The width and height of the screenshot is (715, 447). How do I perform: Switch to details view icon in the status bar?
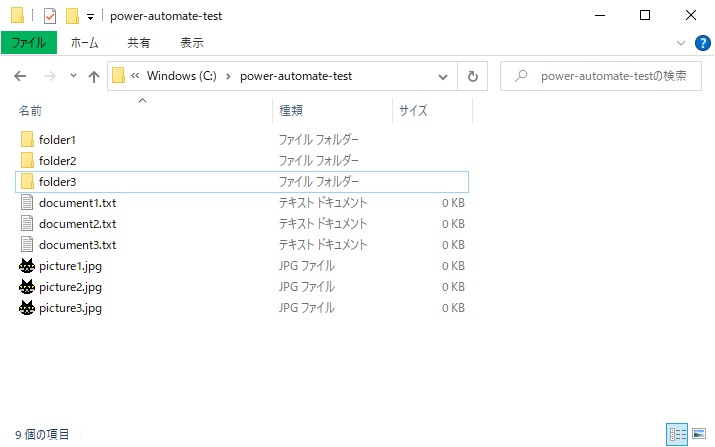pyautogui.click(x=677, y=434)
